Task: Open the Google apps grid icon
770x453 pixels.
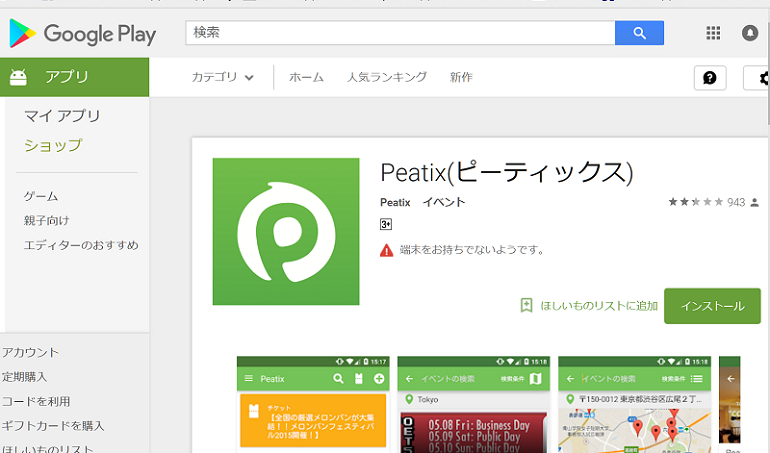Action: (713, 33)
